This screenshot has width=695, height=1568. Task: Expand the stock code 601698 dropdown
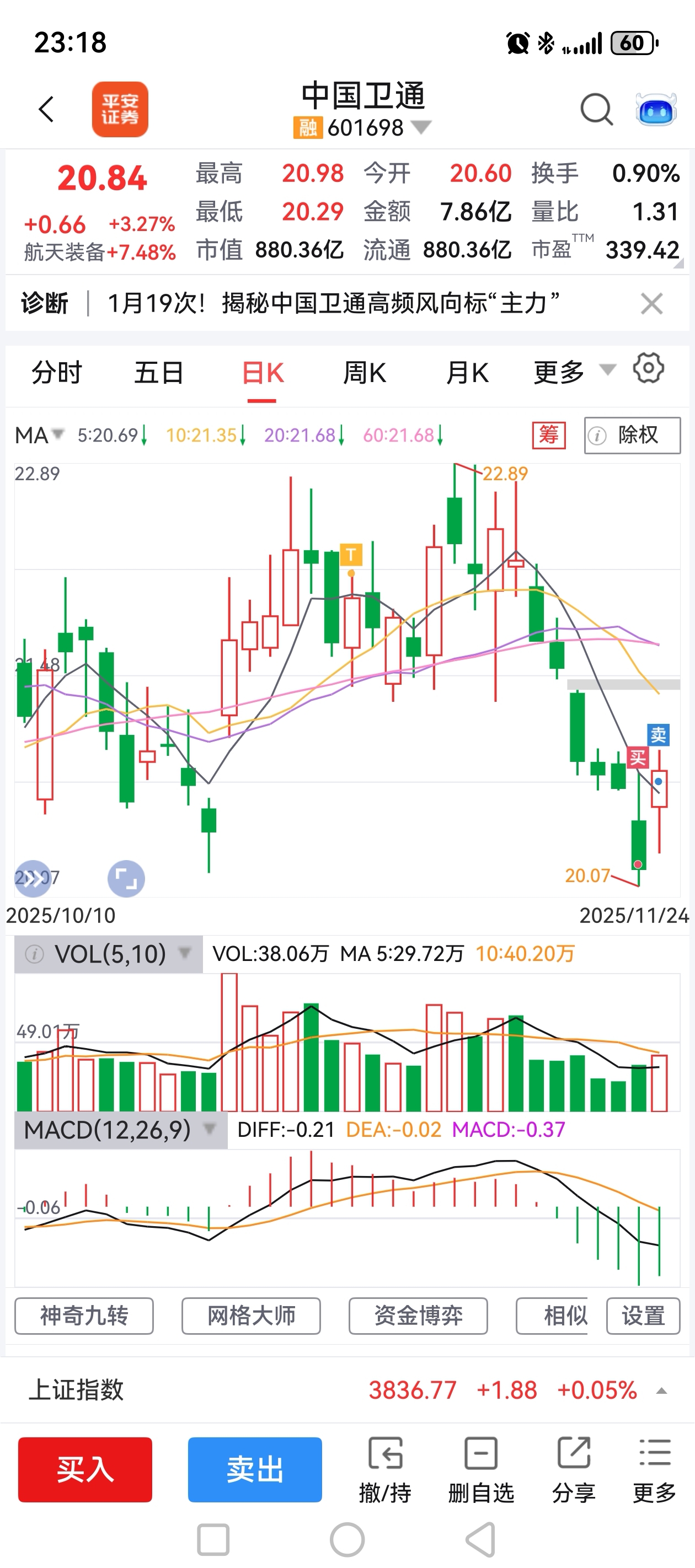point(421,127)
